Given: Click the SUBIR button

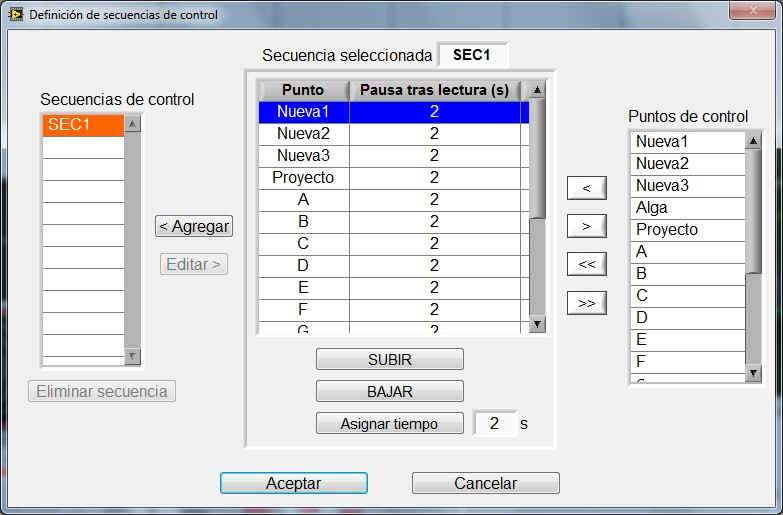Looking at the screenshot, I should point(389,360).
